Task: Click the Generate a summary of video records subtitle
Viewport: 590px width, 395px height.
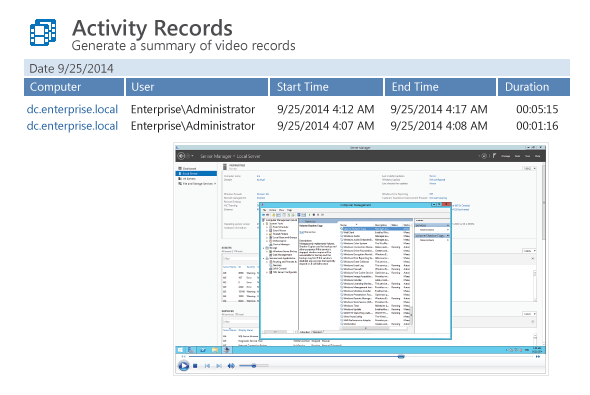Action: pos(183,46)
